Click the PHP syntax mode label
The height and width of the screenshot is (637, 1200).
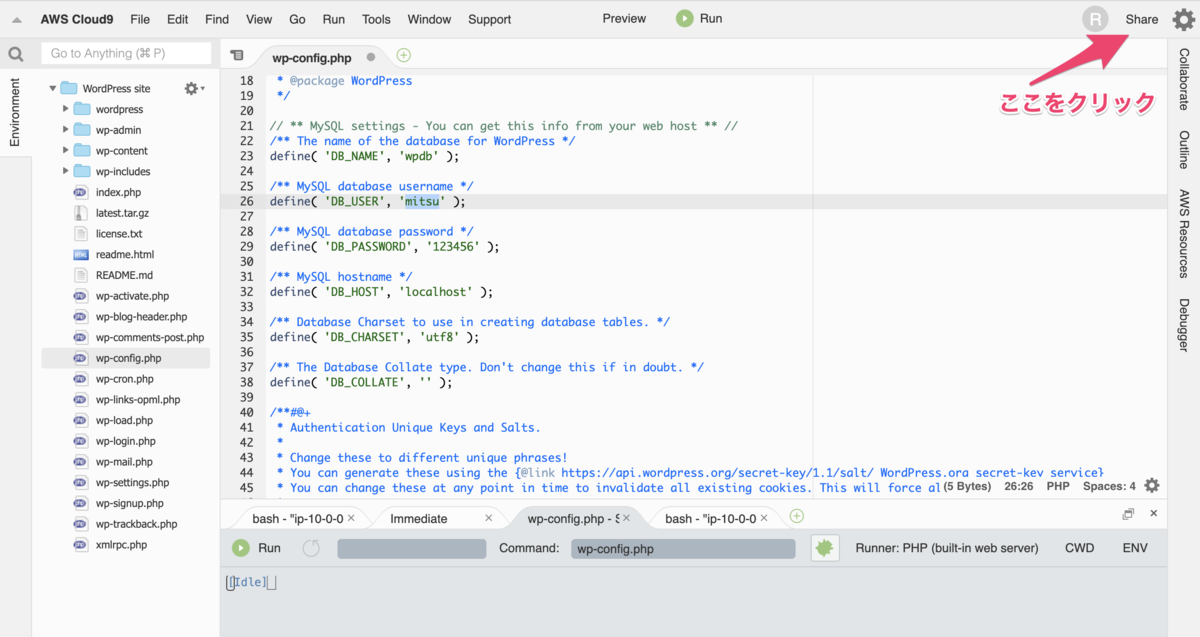[1058, 486]
